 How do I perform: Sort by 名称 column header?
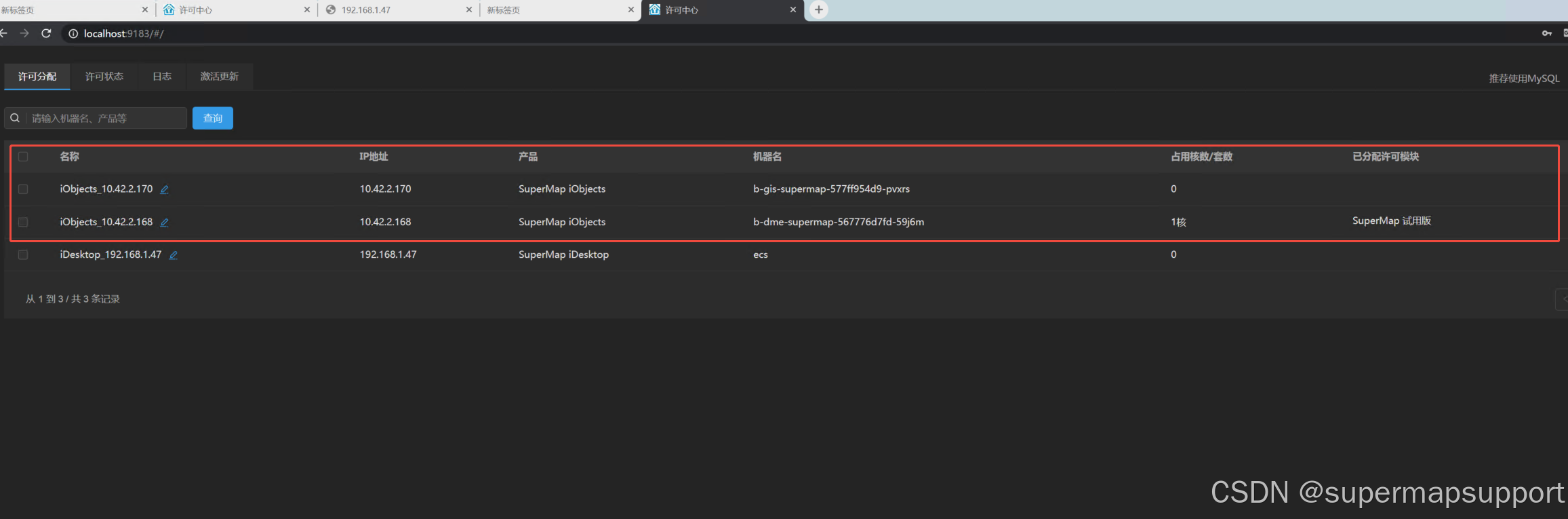(x=69, y=157)
